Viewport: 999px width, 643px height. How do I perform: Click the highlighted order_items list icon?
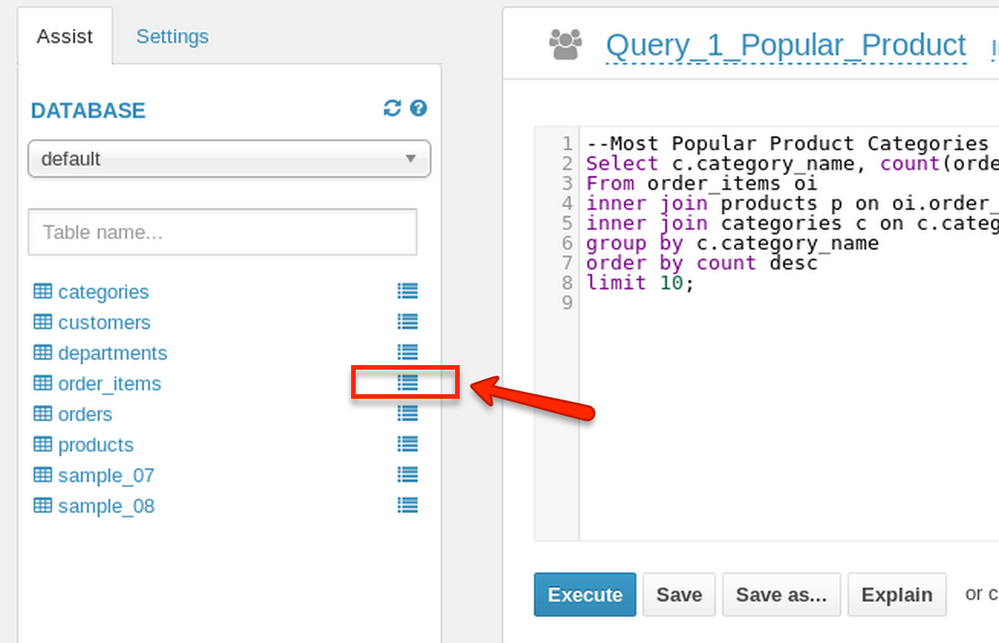(407, 383)
